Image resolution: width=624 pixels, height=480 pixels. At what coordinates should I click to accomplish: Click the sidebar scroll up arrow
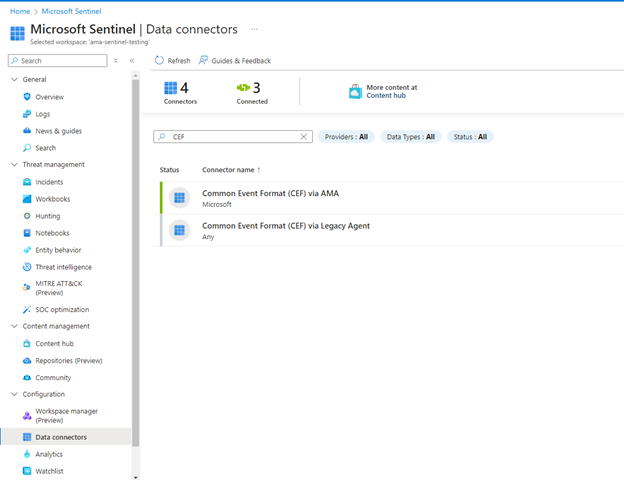(135, 75)
